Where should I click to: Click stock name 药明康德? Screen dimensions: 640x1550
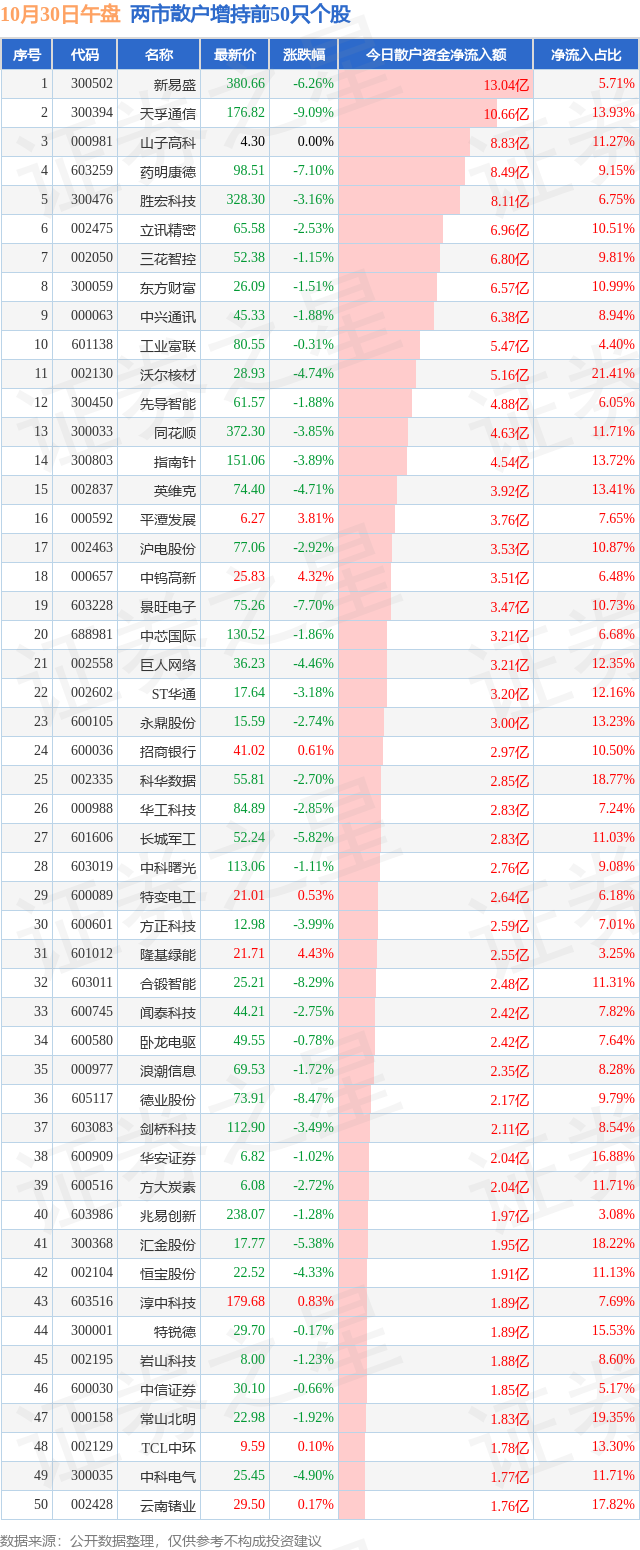168,172
